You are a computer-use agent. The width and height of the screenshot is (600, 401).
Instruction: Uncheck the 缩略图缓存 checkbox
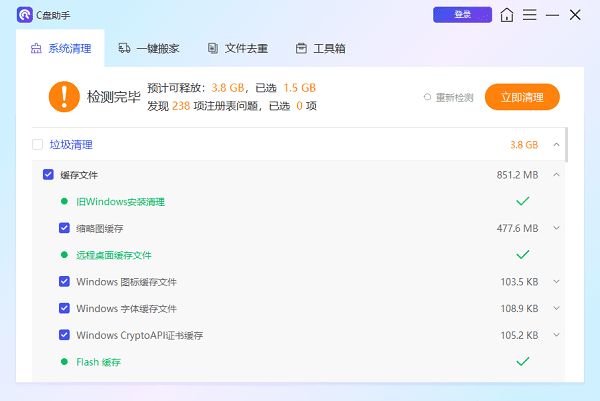pos(64,228)
